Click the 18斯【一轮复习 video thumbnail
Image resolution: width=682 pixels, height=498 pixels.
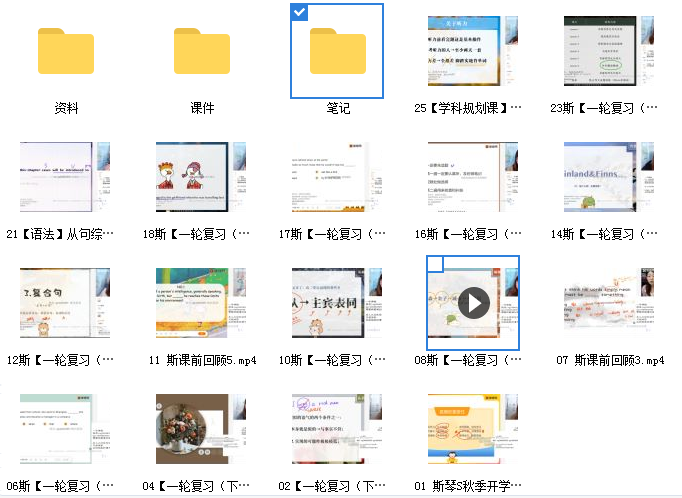pyautogui.click(x=202, y=177)
